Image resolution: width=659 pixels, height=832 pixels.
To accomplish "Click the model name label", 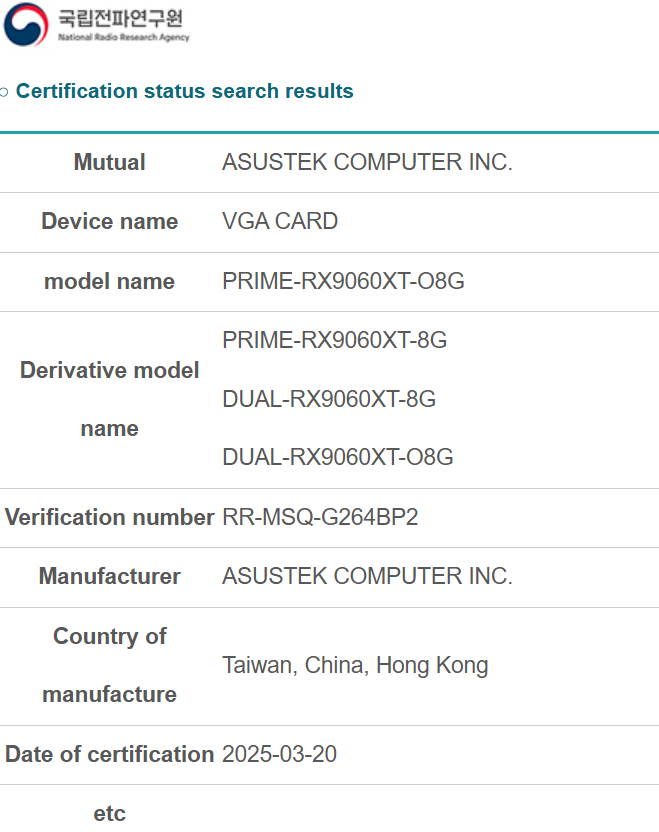I will [x=109, y=281].
